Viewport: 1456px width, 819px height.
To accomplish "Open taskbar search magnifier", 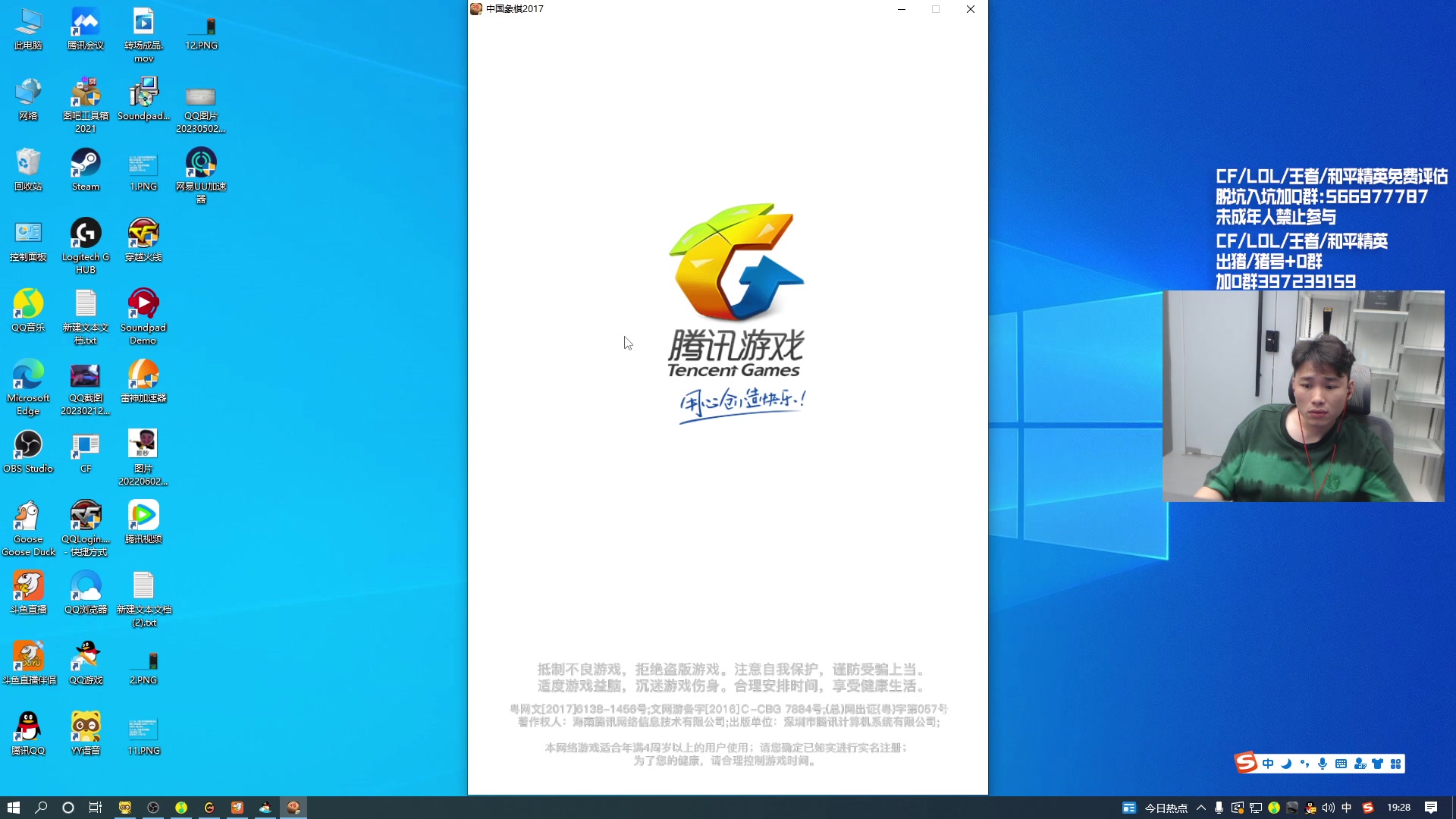I will [41, 808].
